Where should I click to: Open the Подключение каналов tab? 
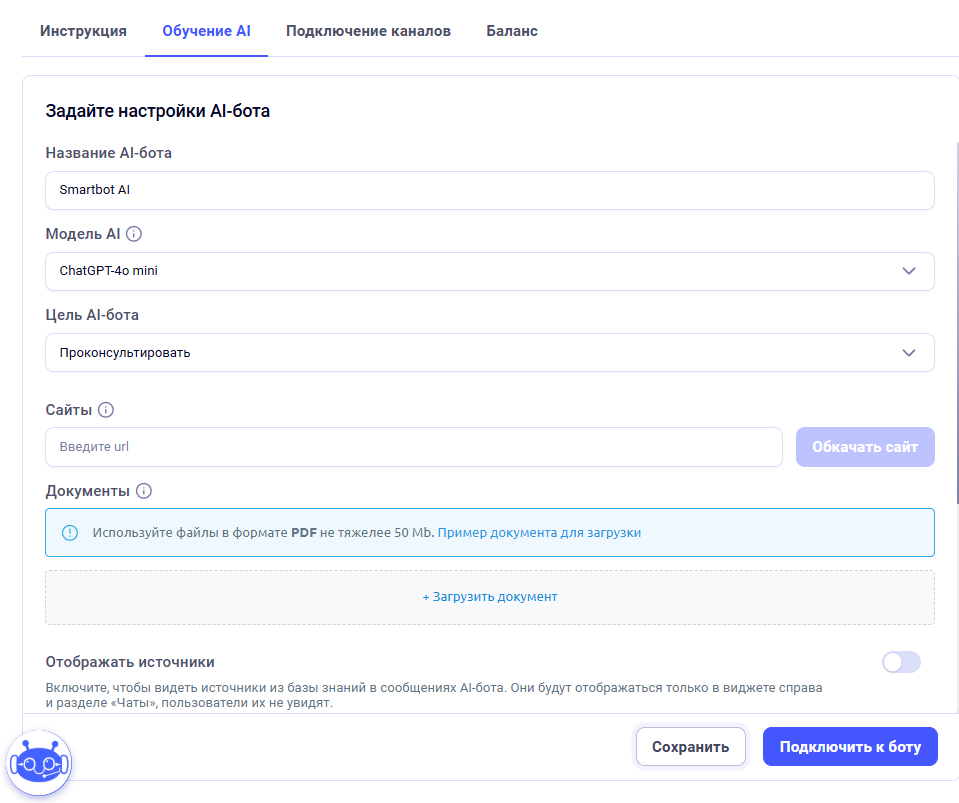[368, 31]
